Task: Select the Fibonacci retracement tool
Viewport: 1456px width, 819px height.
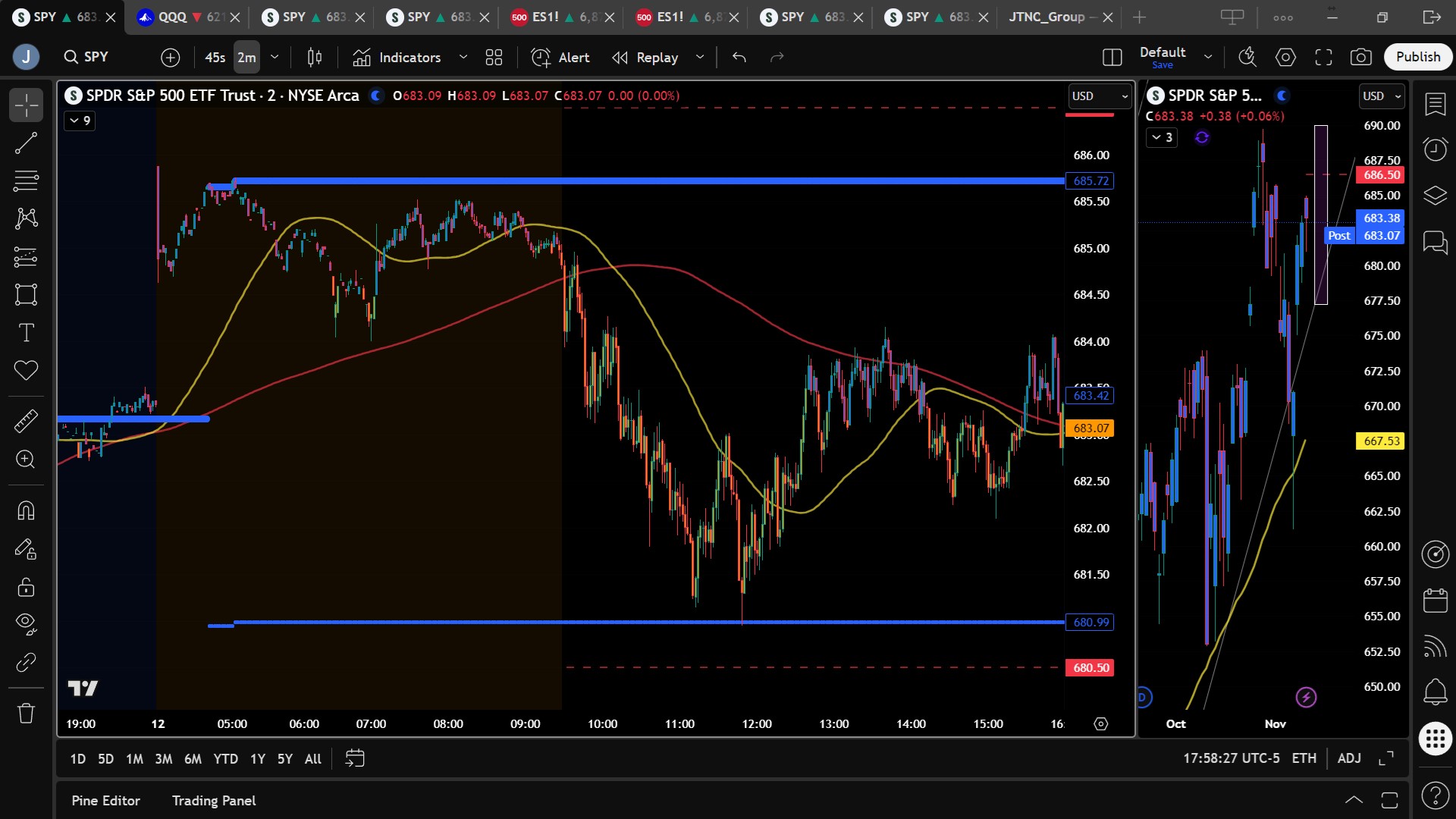Action: [26, 180]
